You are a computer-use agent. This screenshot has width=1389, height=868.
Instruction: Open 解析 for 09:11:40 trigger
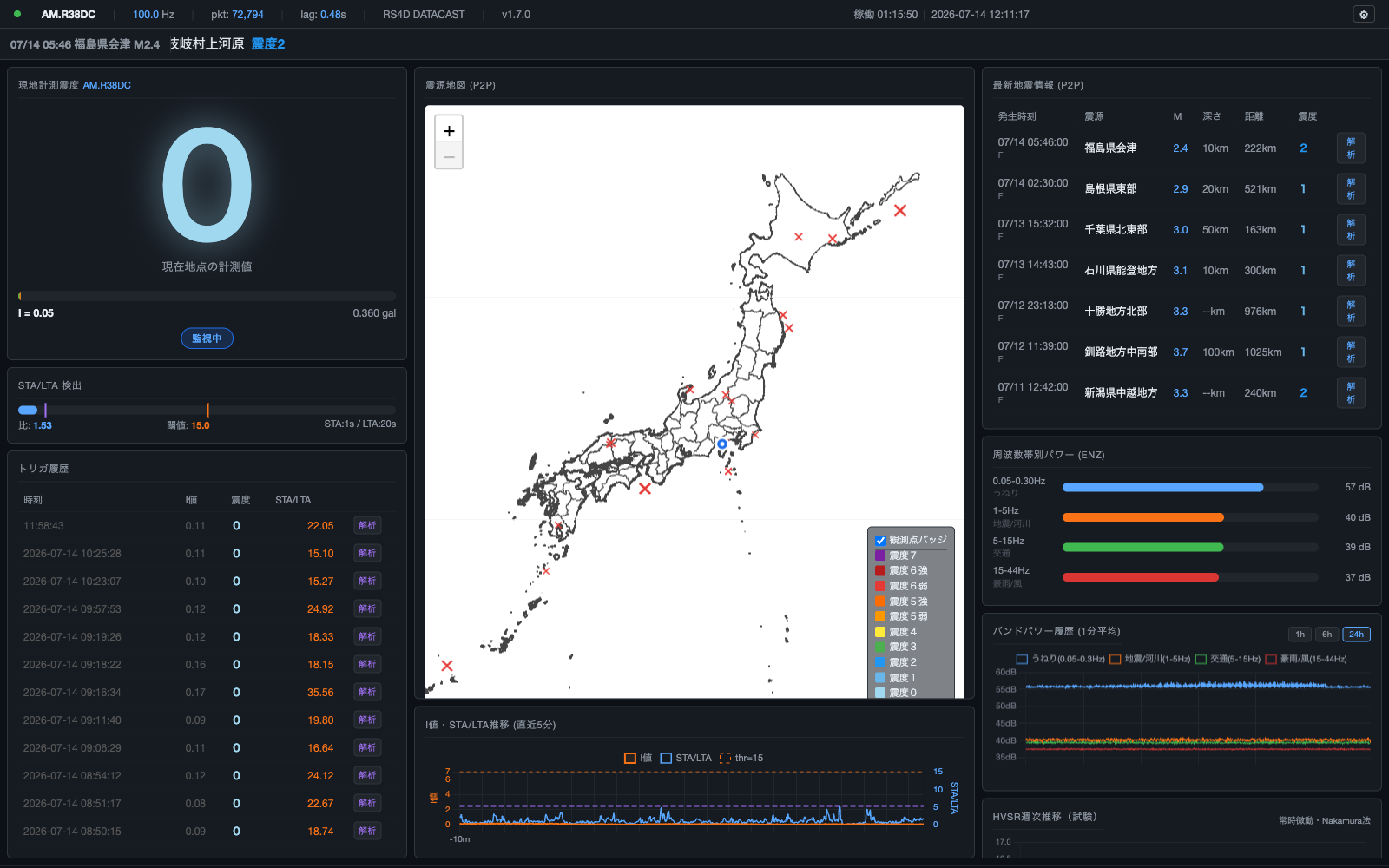(x=367, y=720)
